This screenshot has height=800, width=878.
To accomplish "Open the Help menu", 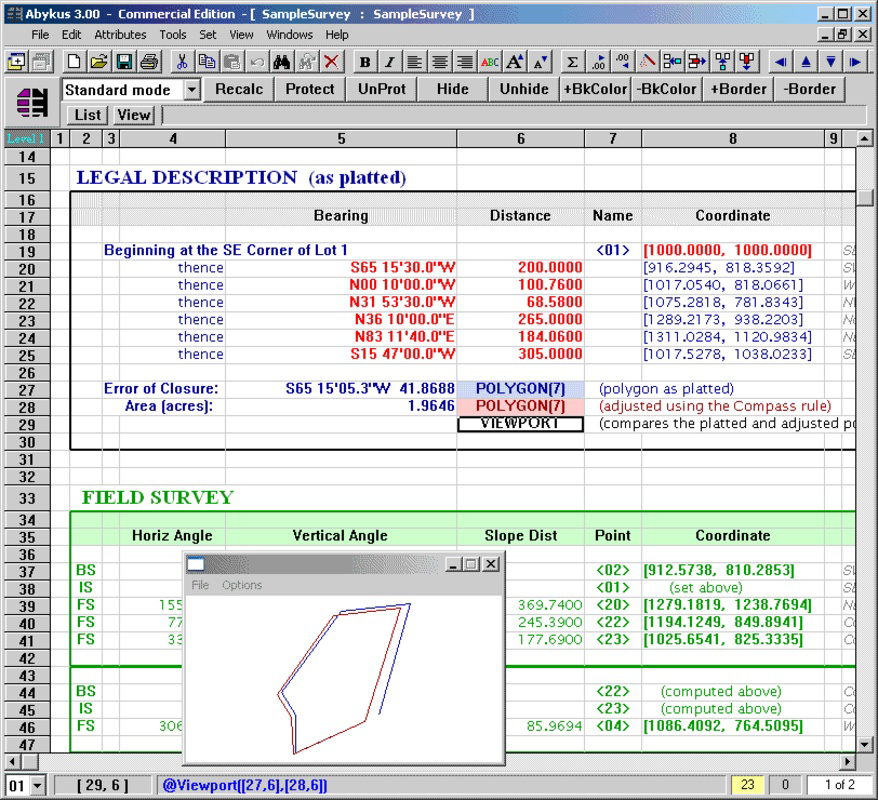I will pos(337,35).
